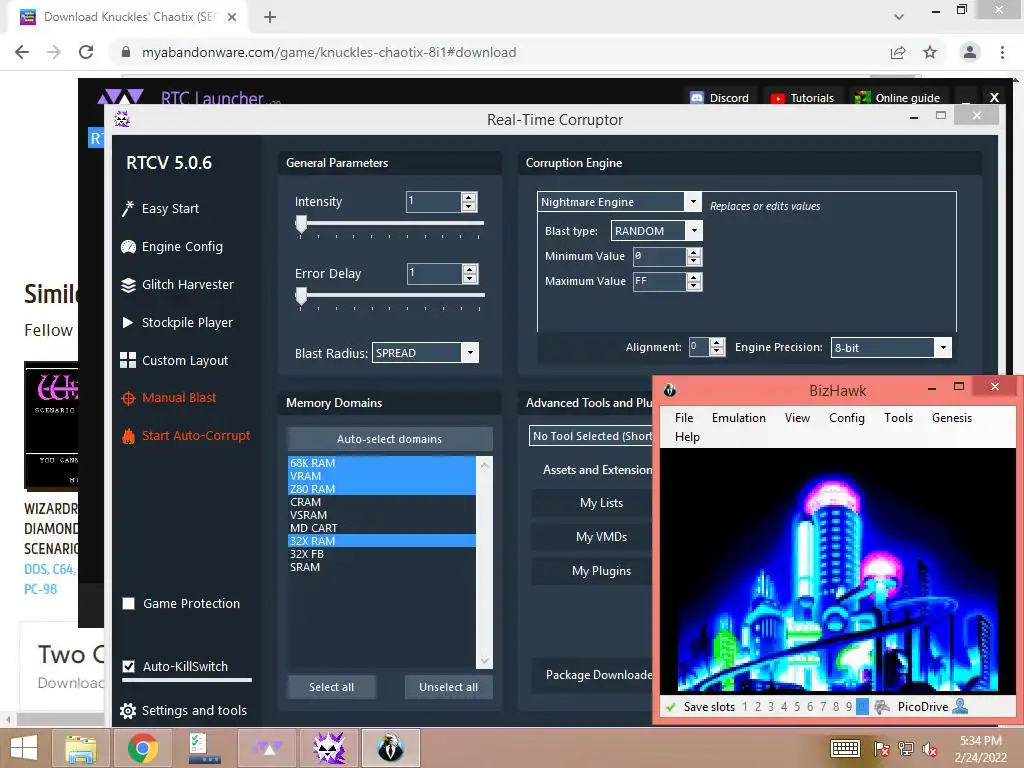Click Manual Blast crosshair icon
This screenshot has width=1024, height=768.
128,398
